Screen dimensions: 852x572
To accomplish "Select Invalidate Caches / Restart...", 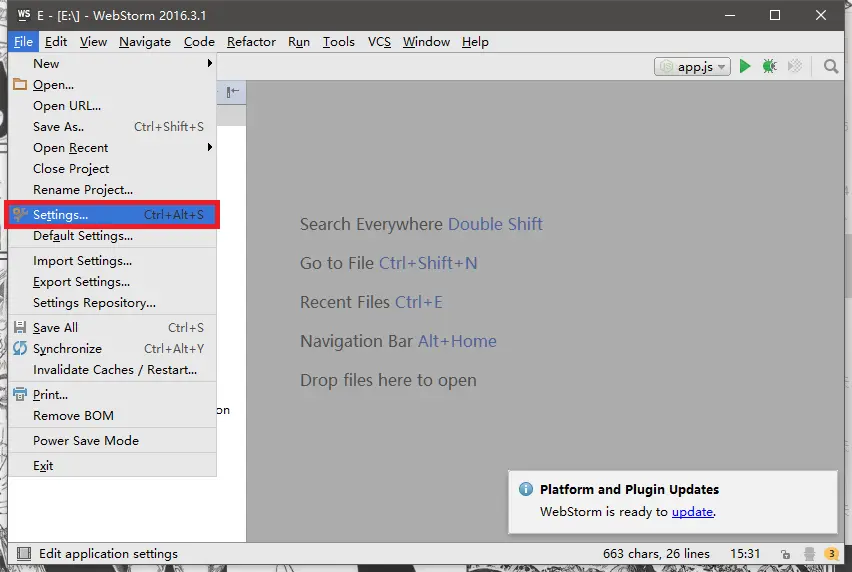I will point(112,370).
